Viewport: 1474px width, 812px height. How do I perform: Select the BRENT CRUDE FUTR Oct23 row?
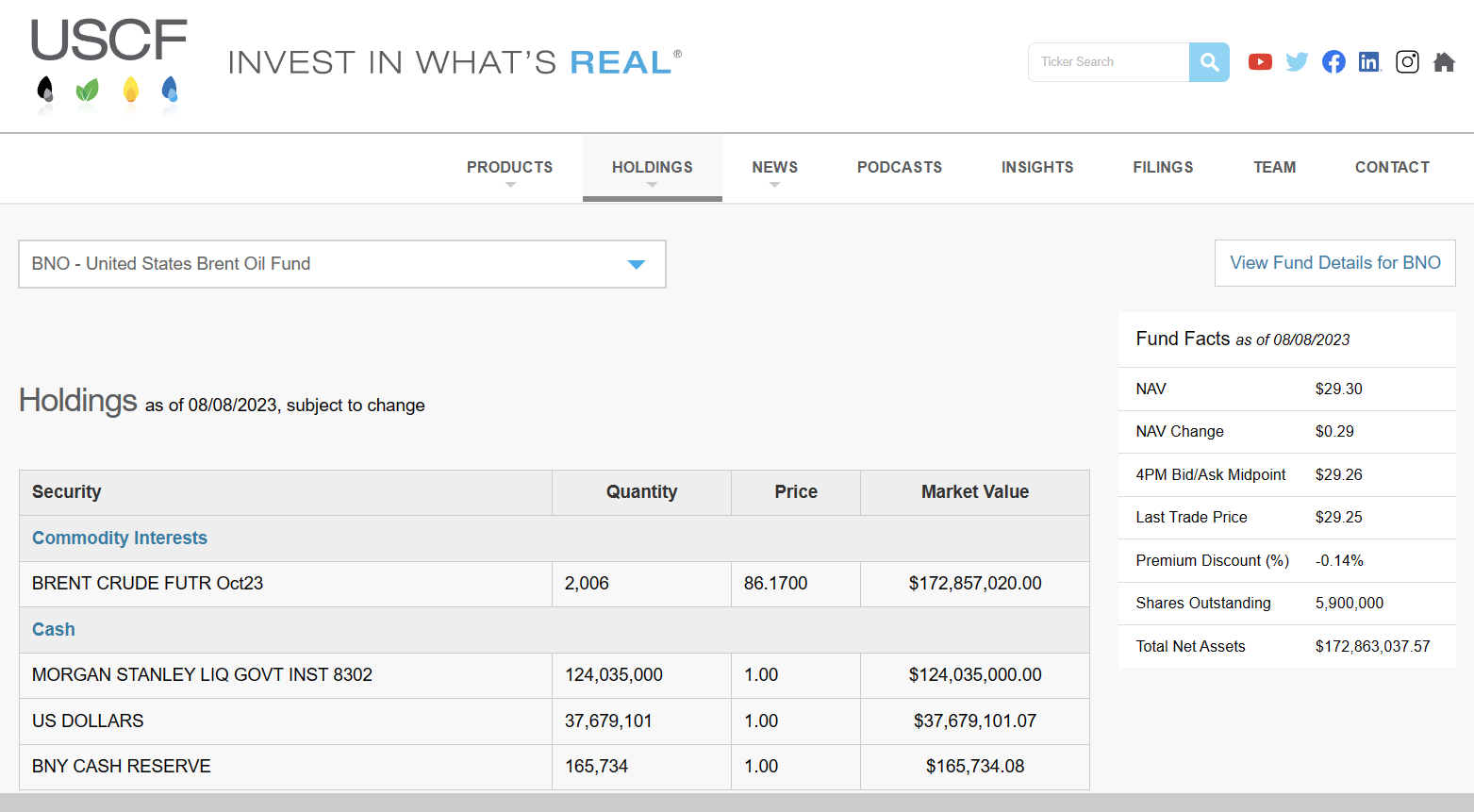click(555, 584)
